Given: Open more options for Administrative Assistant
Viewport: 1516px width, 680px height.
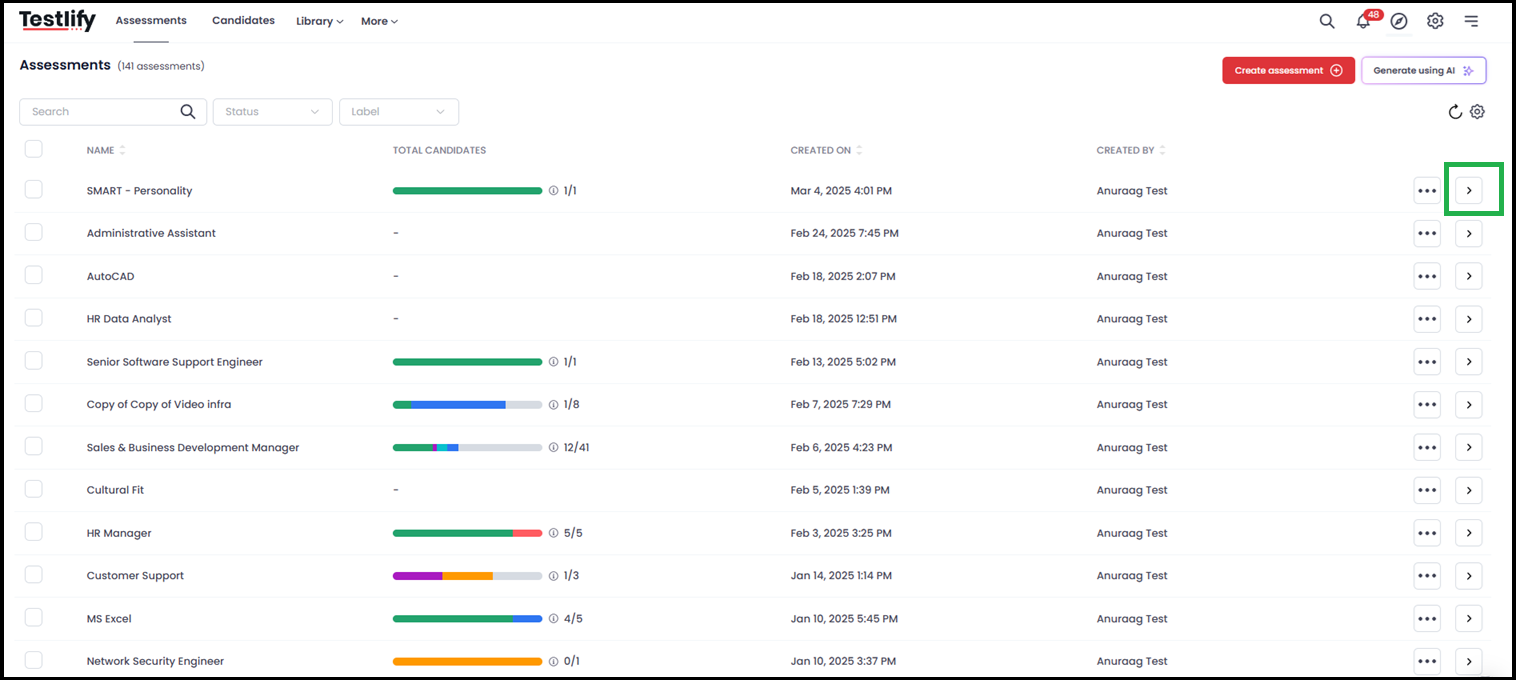Looking at the screenshot, I should (1427, 234).
